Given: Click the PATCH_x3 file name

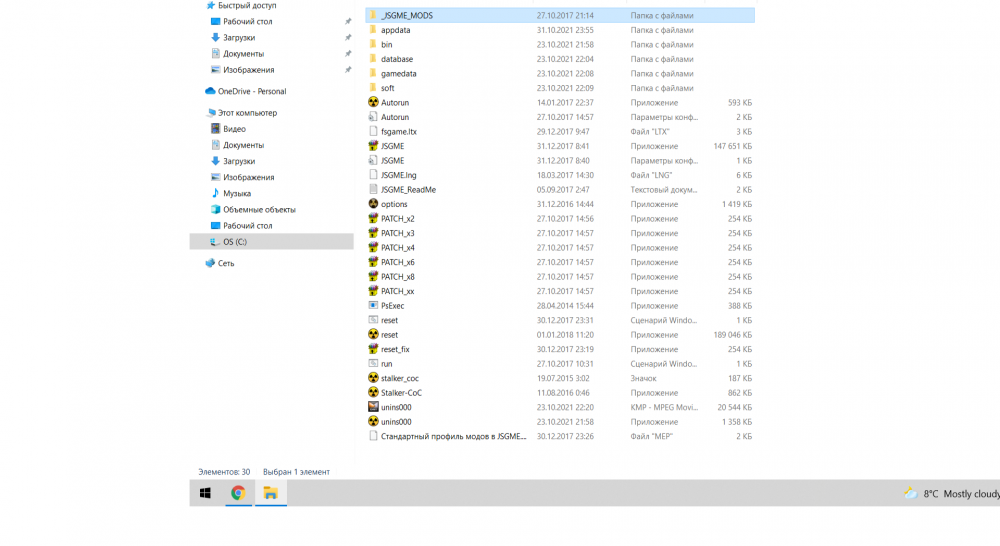Looking at the screenshot, I should pos(397,233).
